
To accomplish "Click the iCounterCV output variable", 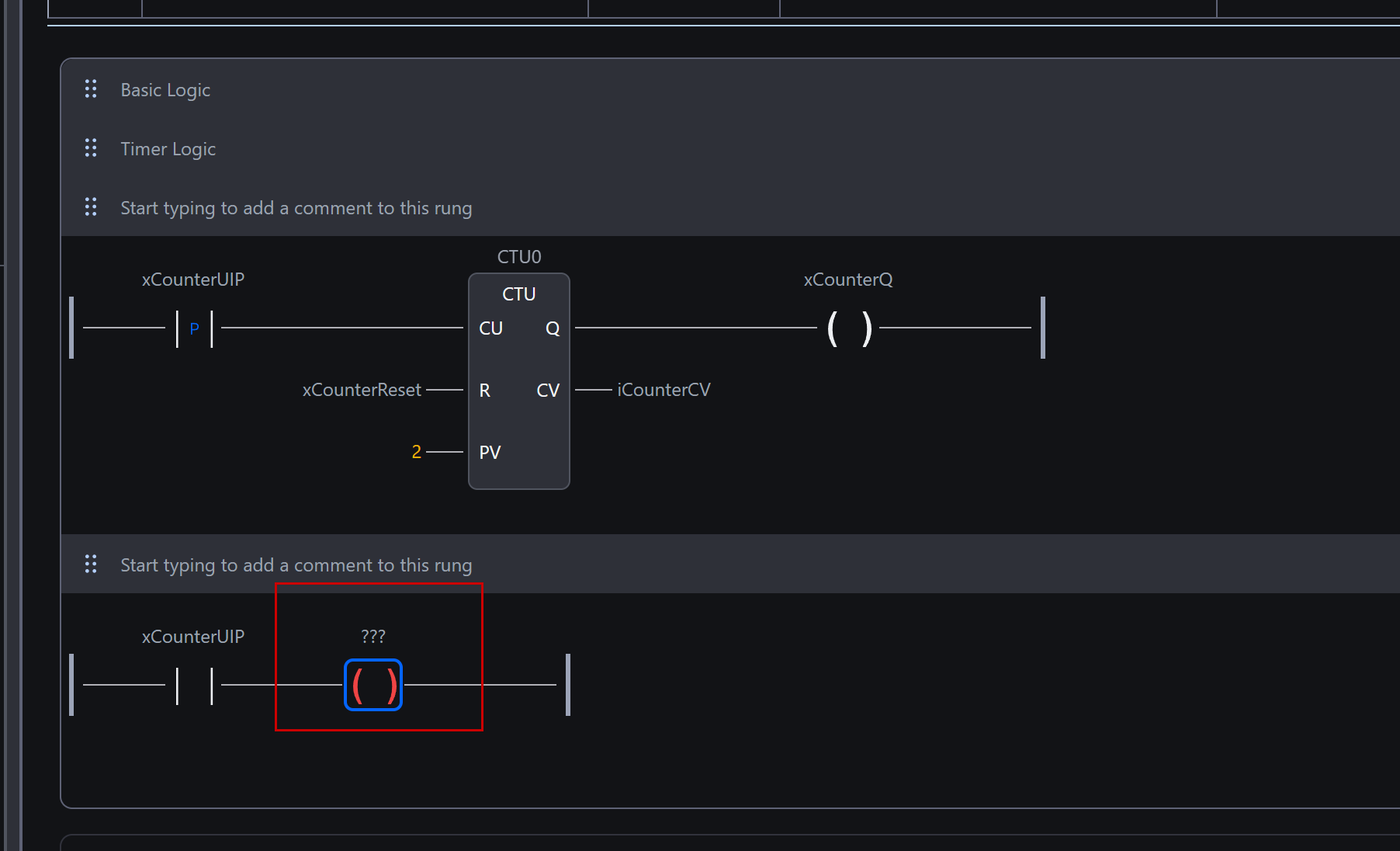I will click(x=664, y=390).
